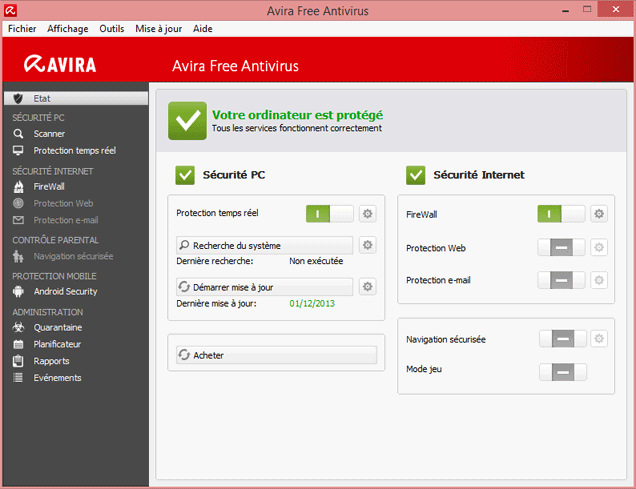Open the Fichier menu
This screenshot has width=636, height=489.
tap(22, 29)
